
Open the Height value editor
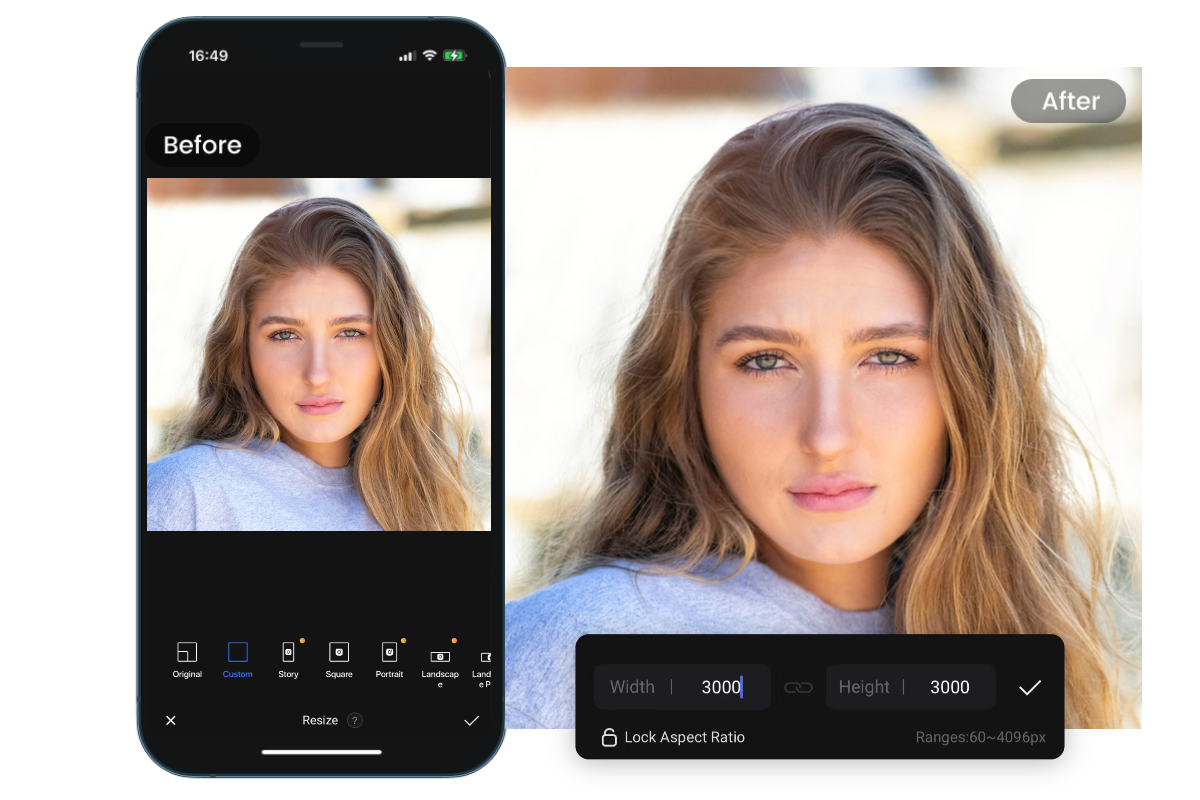click(949, 687)
